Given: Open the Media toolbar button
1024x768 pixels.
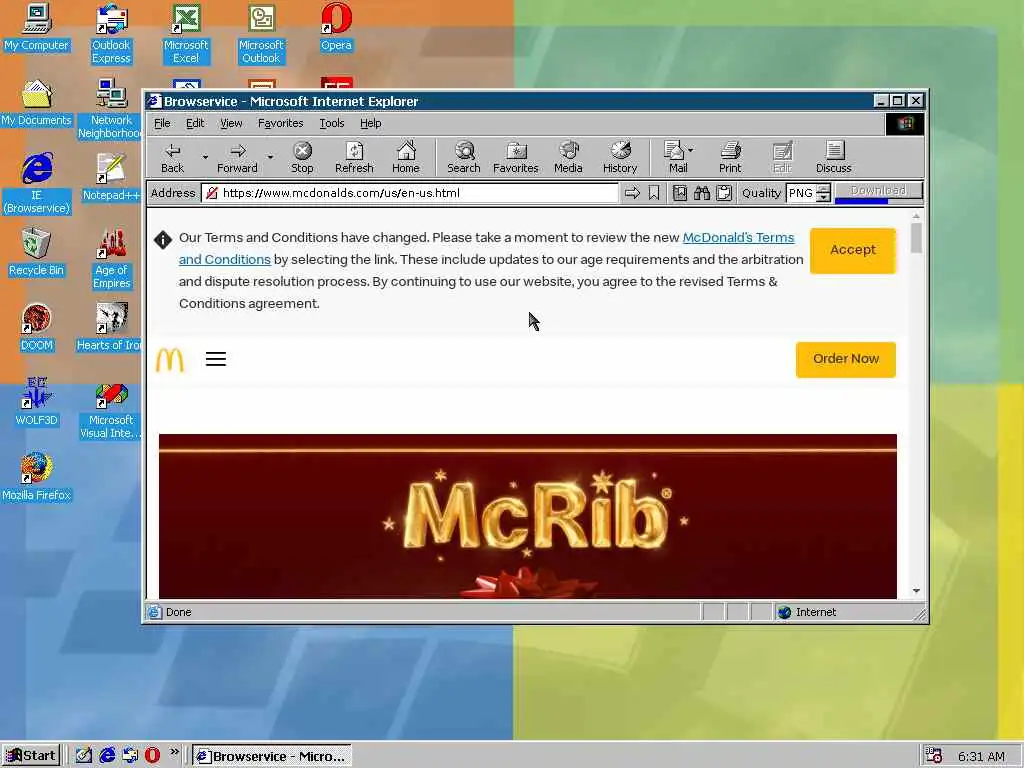Looking at the screenshot, I should (x=568, y=158).
